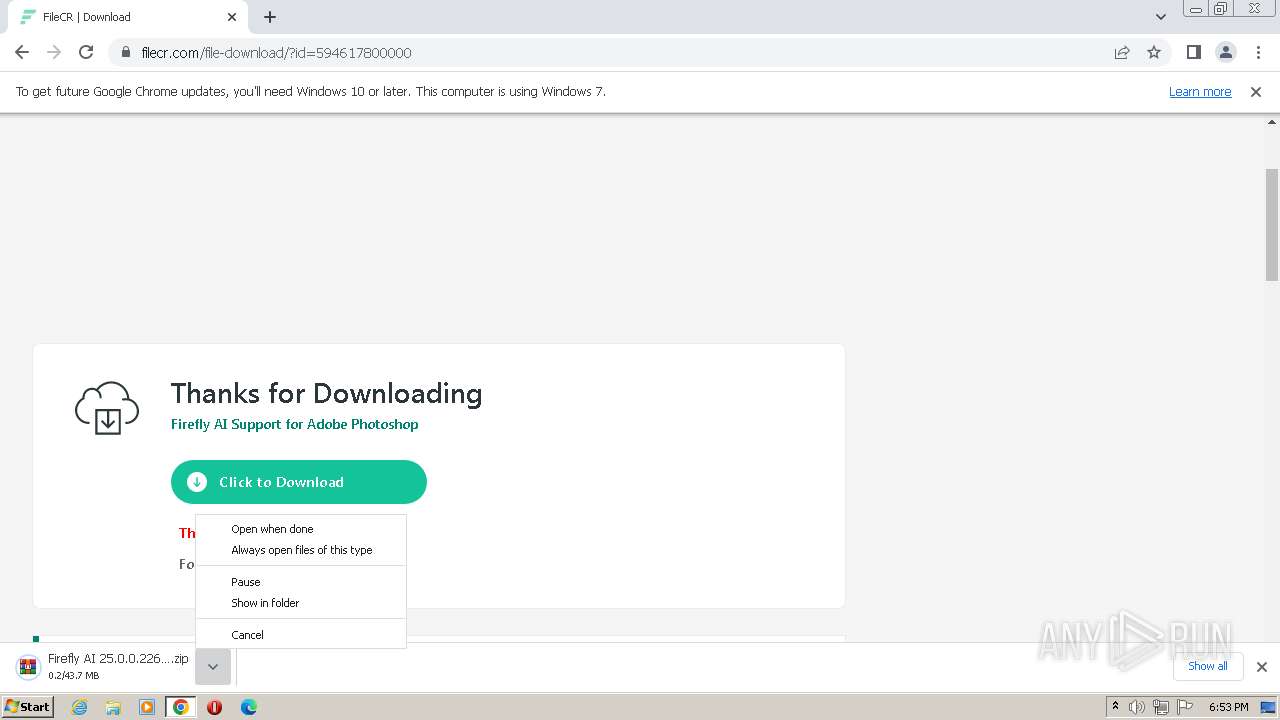
Task: Open the Learn more link
Action: coord(1200,91)
